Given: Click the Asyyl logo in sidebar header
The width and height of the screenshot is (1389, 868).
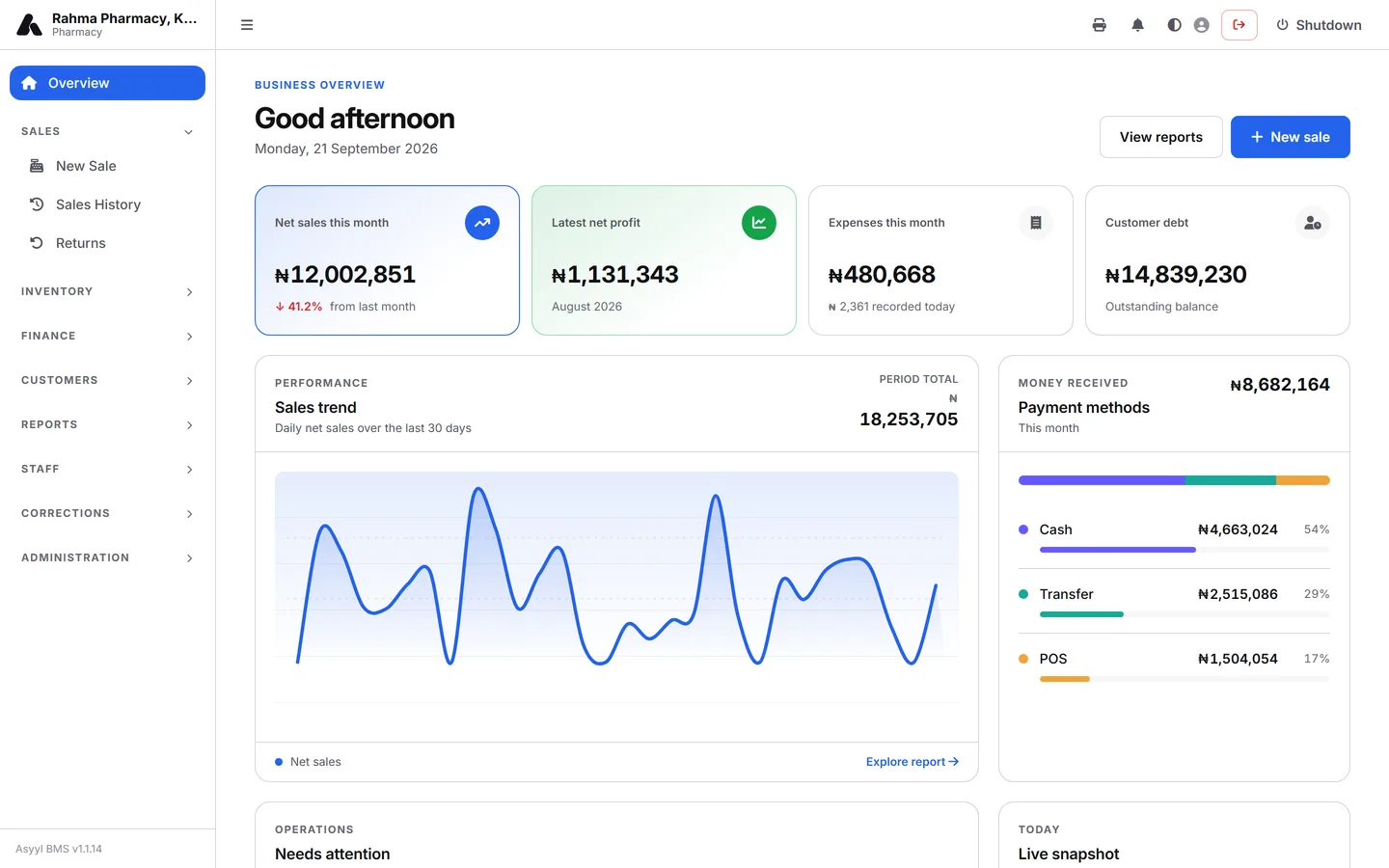Looking at the screenshot, I should (29, 25).
